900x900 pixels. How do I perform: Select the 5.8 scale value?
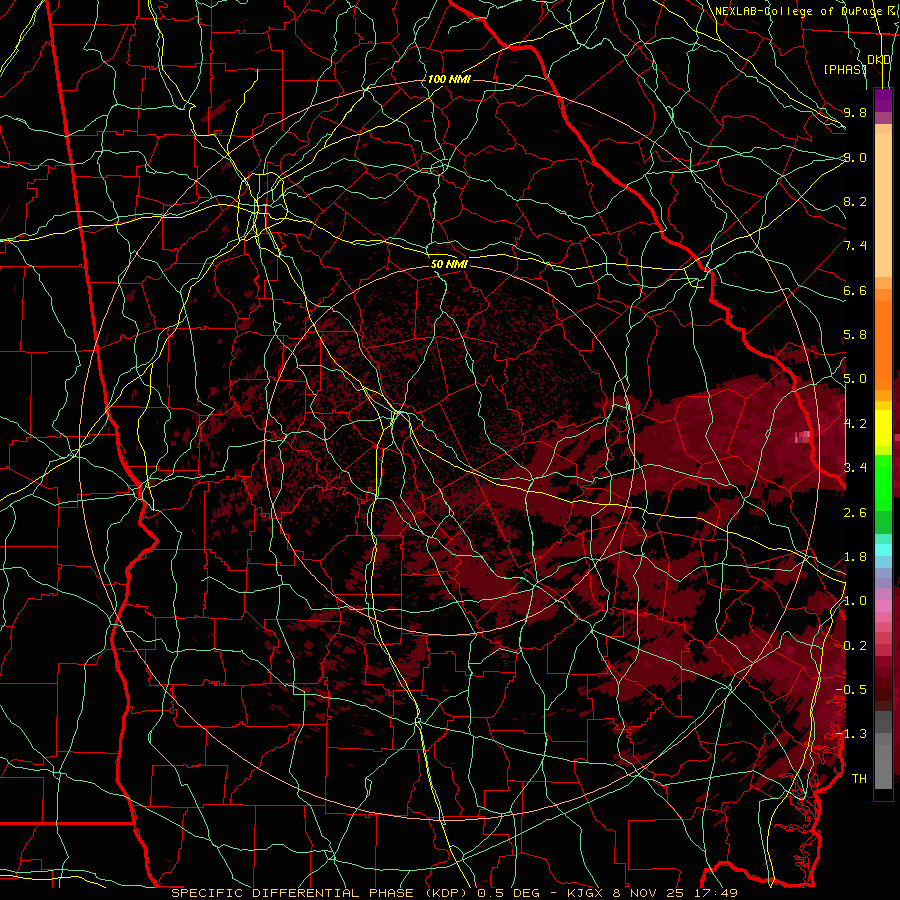coord(855,335)
